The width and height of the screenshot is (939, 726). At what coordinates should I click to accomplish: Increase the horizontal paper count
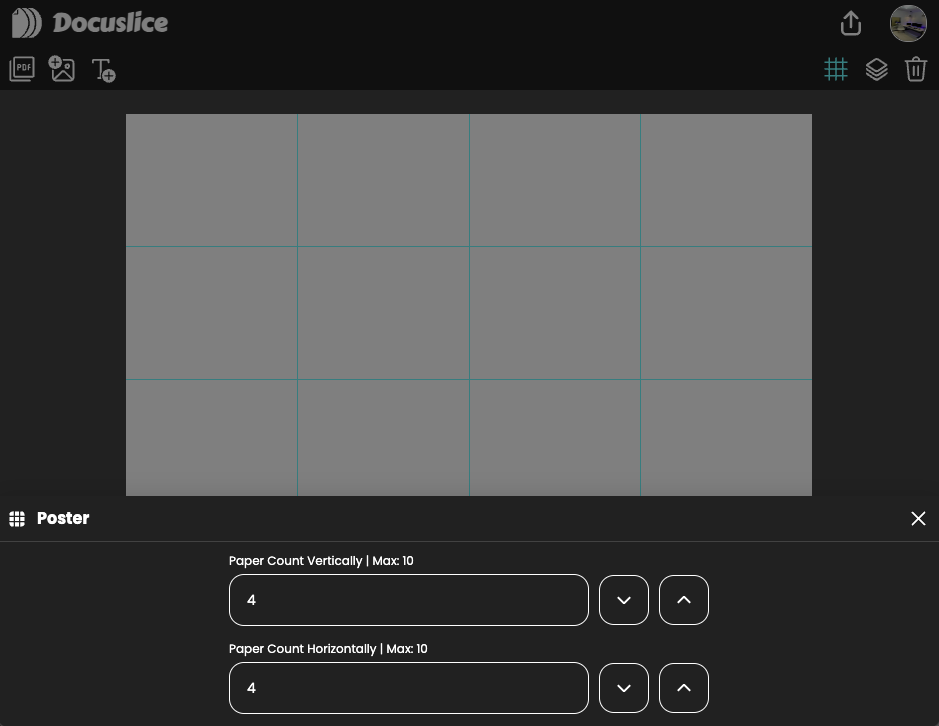684,688
